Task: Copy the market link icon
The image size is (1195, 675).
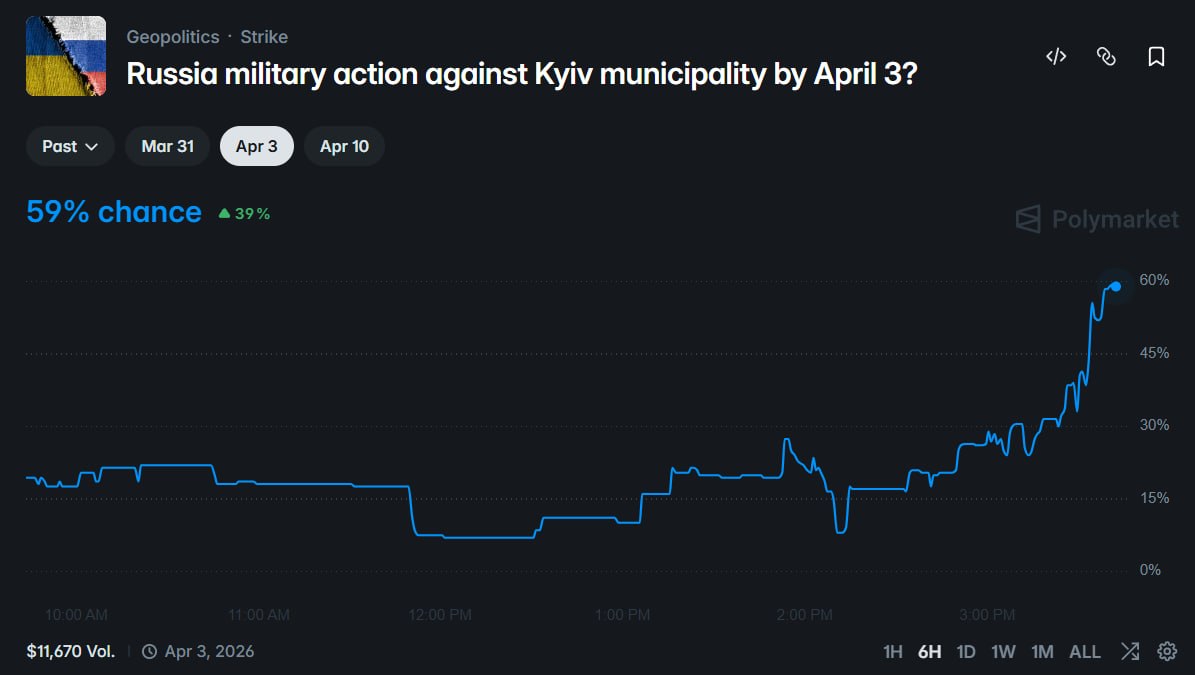Action: click(x=1106, y=57)
